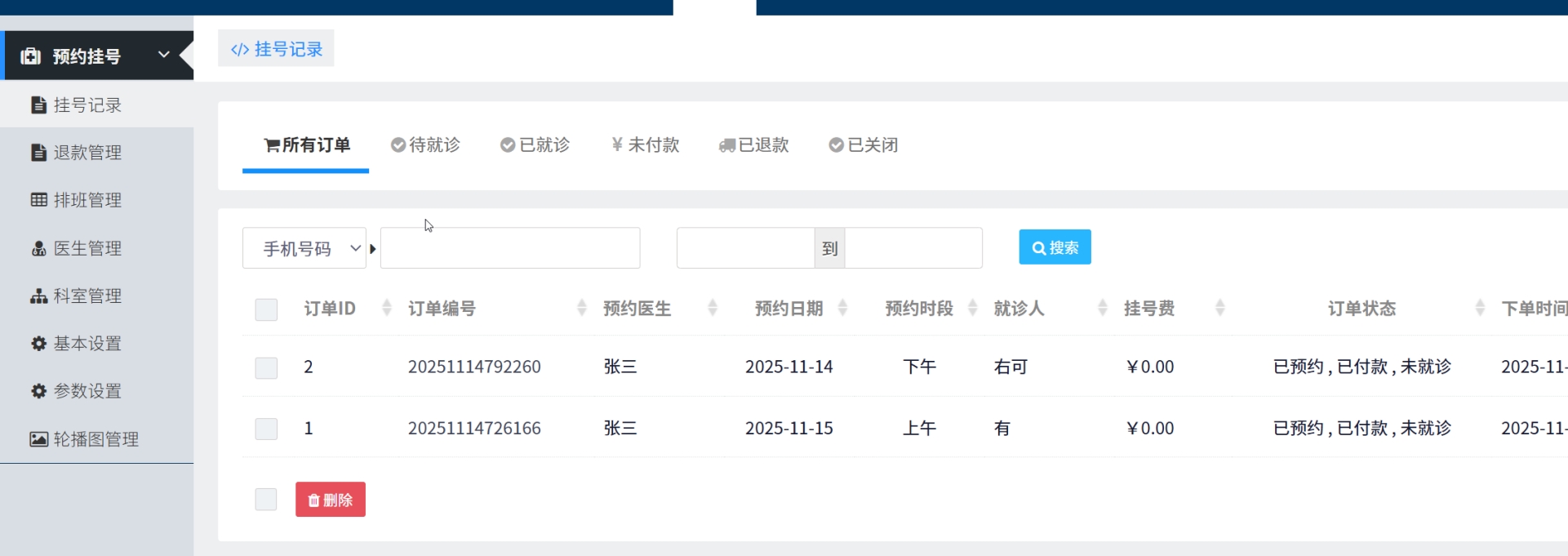This screenshot has height=556, width=1568.
Task: Click the 挂号记录 document icon in sidebar
Action: point(38,105)
